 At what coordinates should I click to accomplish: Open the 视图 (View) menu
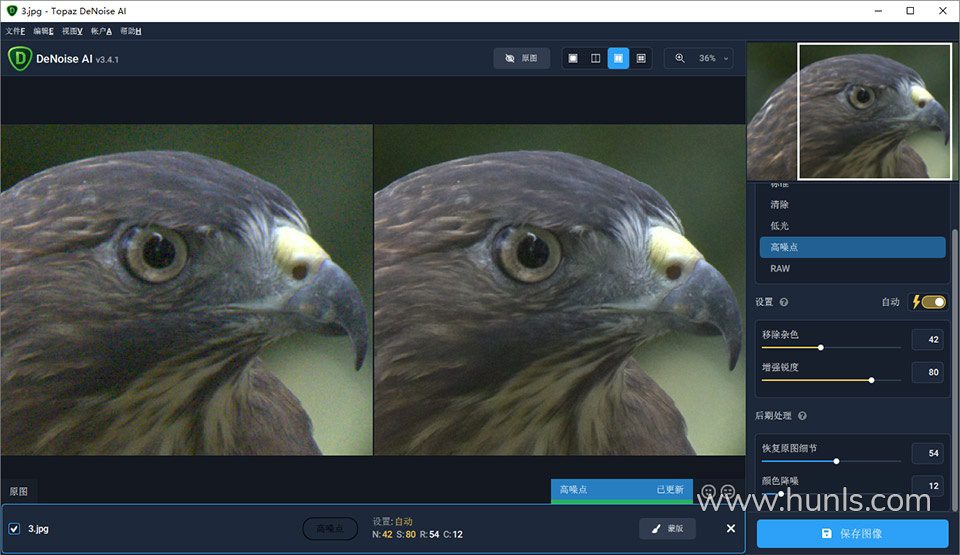coord(72,31)
